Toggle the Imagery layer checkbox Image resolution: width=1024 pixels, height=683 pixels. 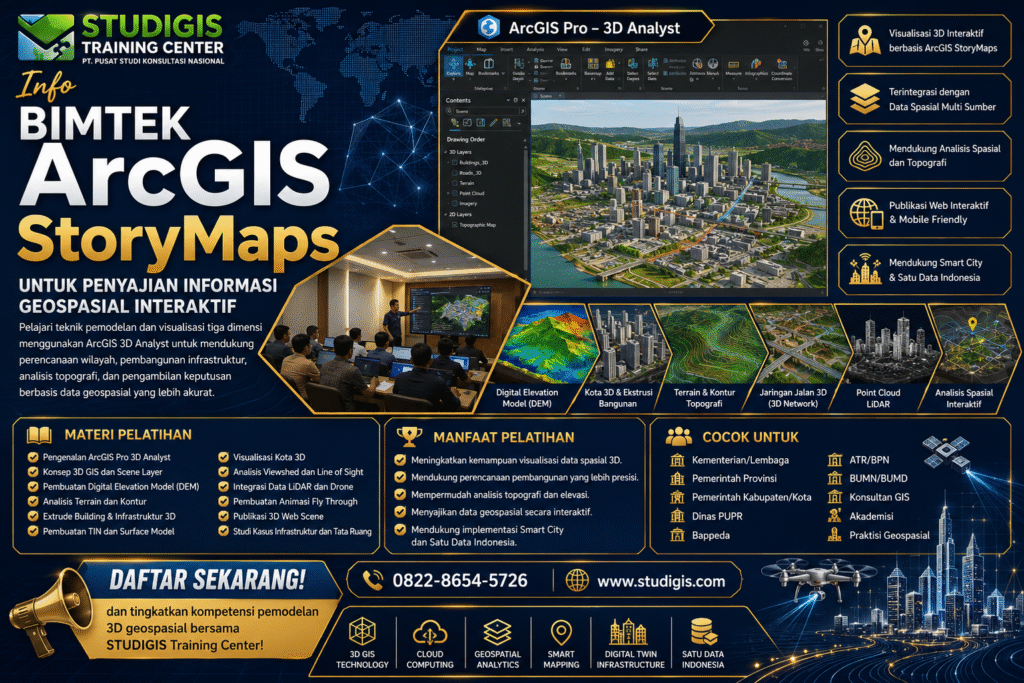coord(455,203)
